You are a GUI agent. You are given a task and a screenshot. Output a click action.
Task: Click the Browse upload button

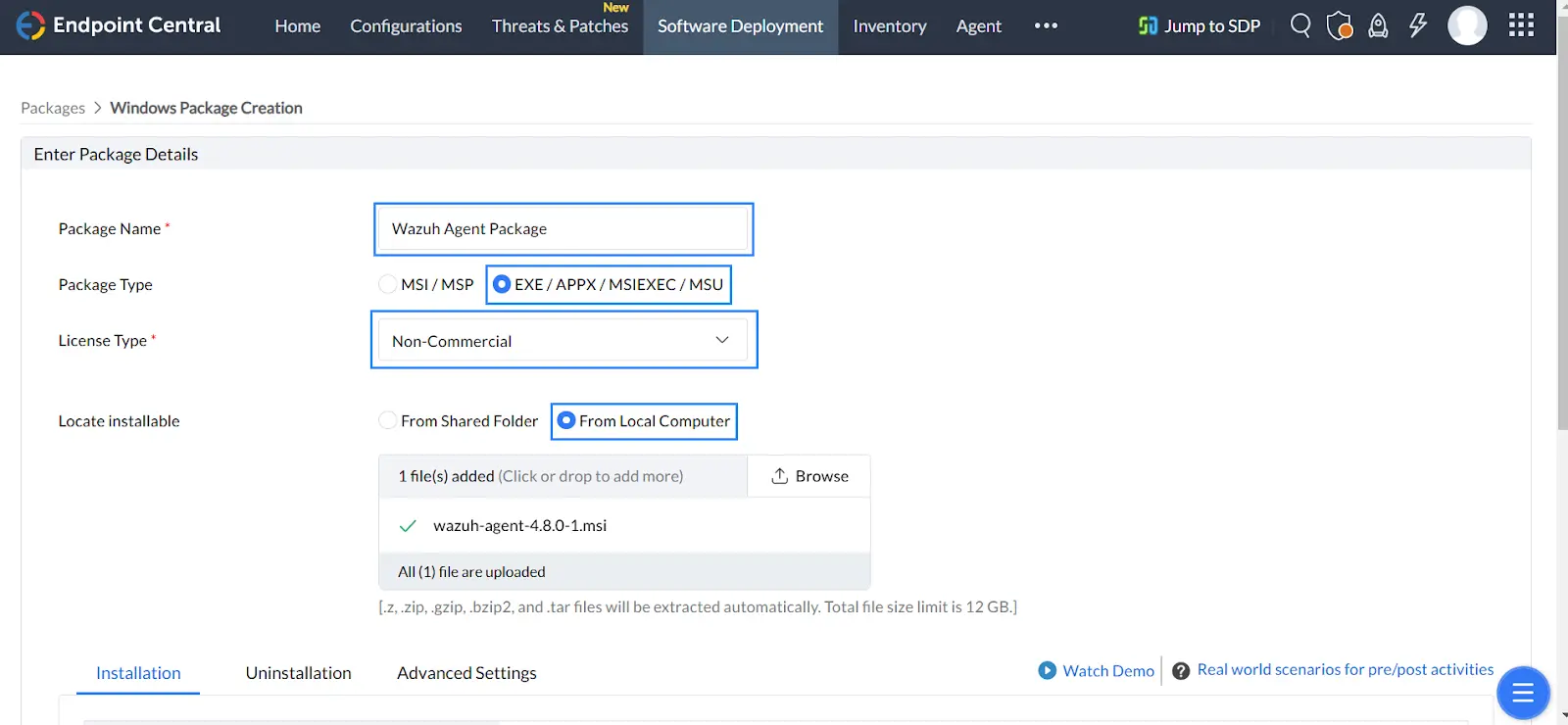(809, 476)
